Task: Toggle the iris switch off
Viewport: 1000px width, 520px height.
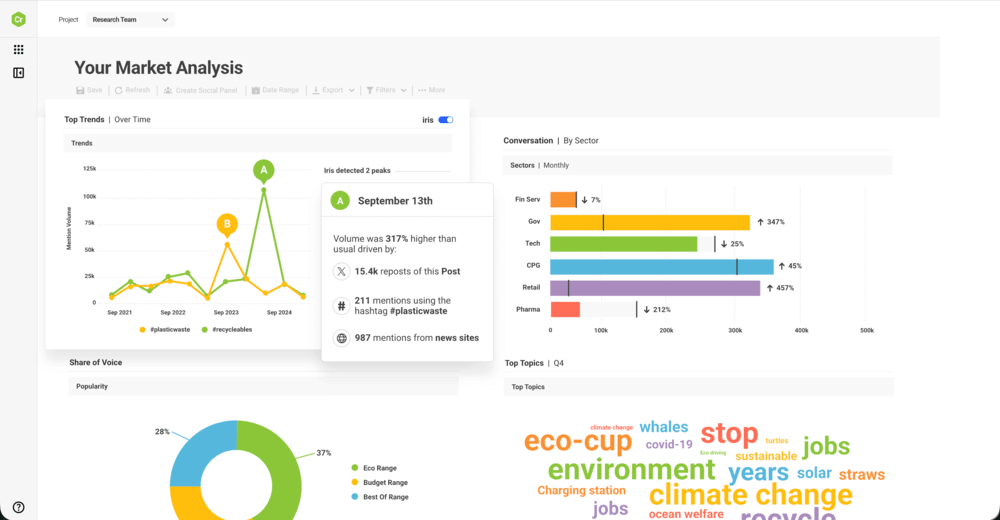Action: point(446,120)
